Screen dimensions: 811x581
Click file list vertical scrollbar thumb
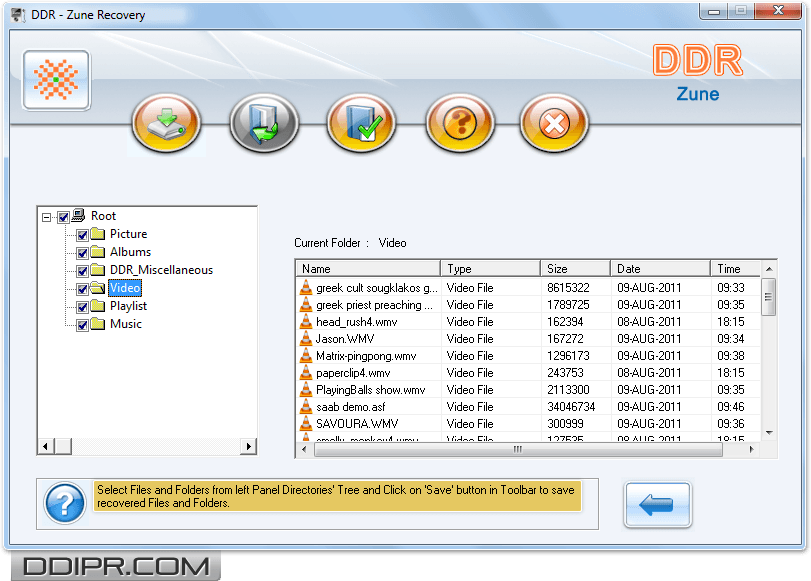point(769,297)
